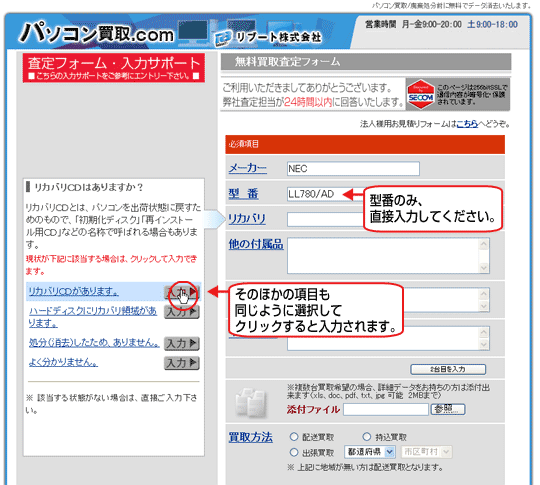
Task: Click the SECOM security seal badge
Action: pos(420,94)
